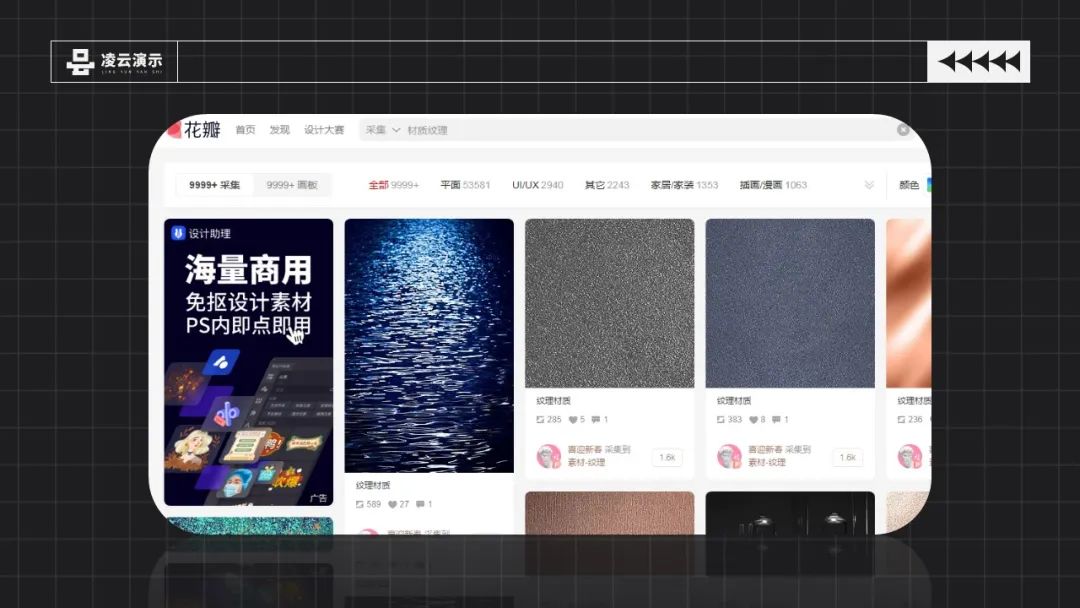Switch to the 9999+ 画板 tab
1080x608 pixels.
(x=292, y=185)
